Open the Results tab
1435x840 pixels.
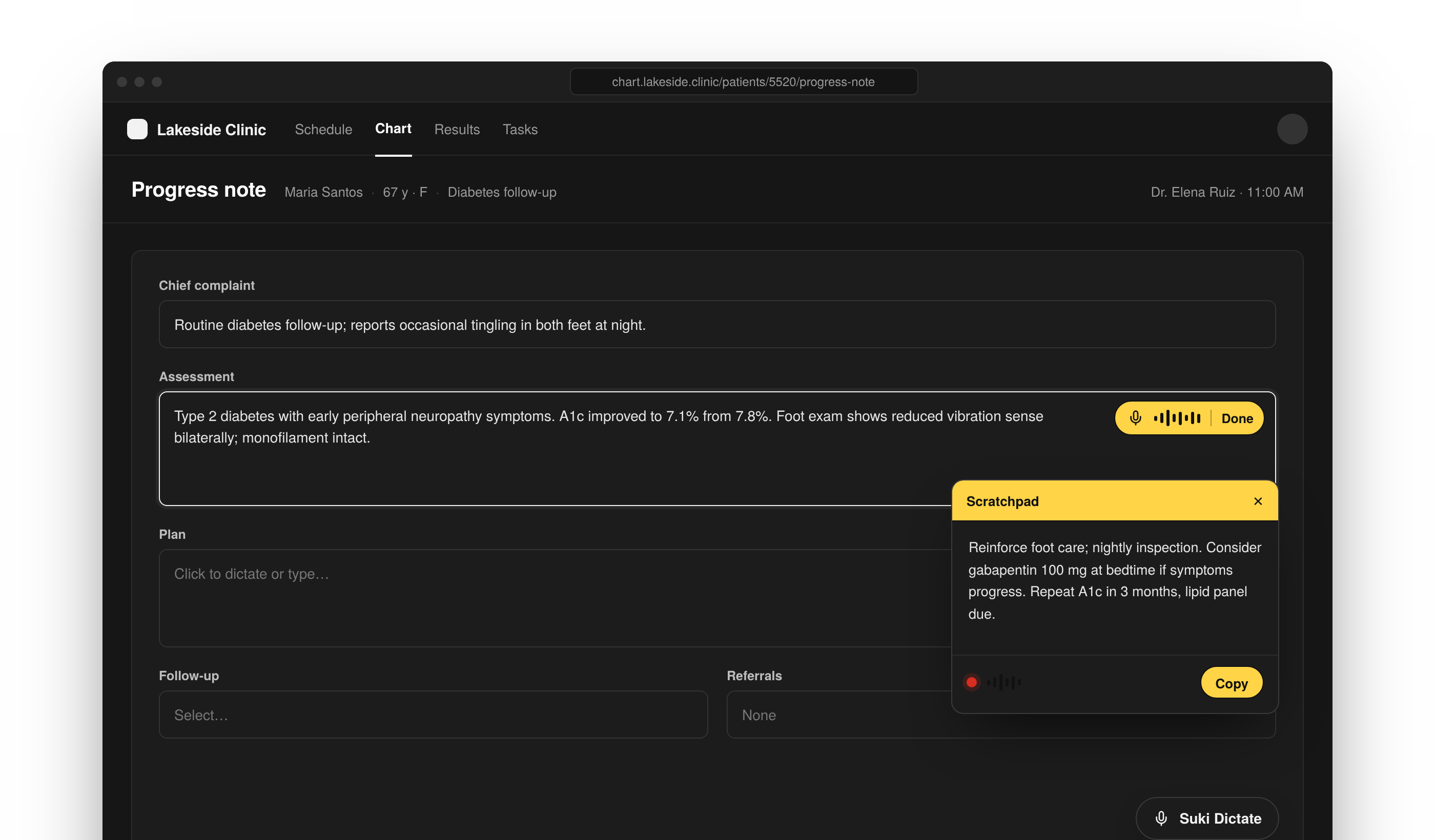457,129
